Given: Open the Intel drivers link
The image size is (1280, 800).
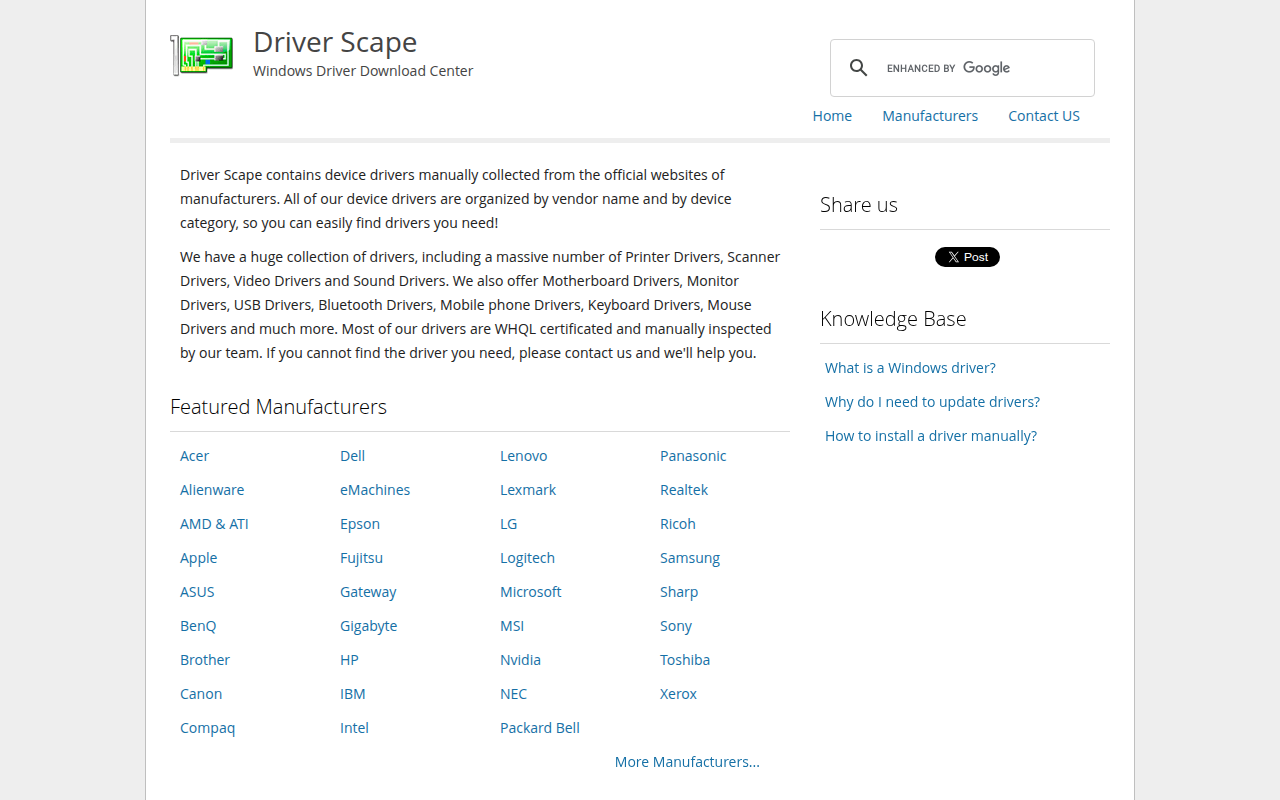Looking at the screenshot, I should (354, 728).
